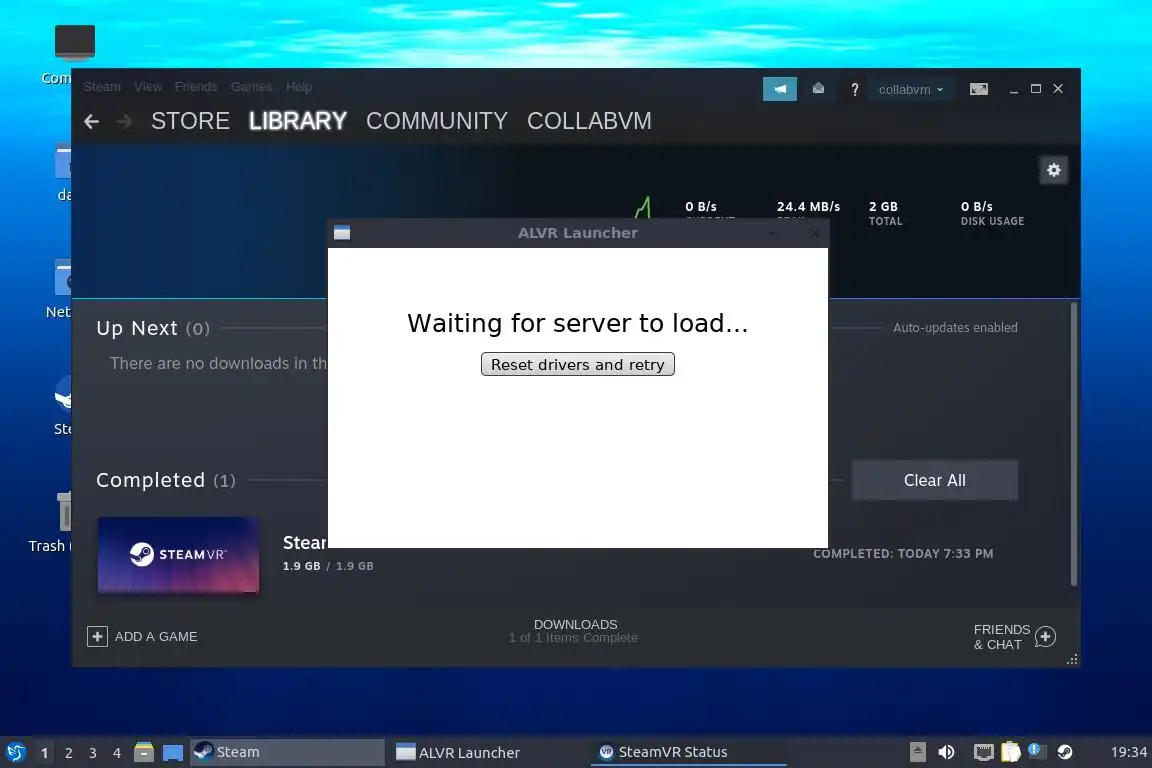Open the volume speaker tray icon
Viewport: 1152px width, 768px height.
(x=946, y=752)
